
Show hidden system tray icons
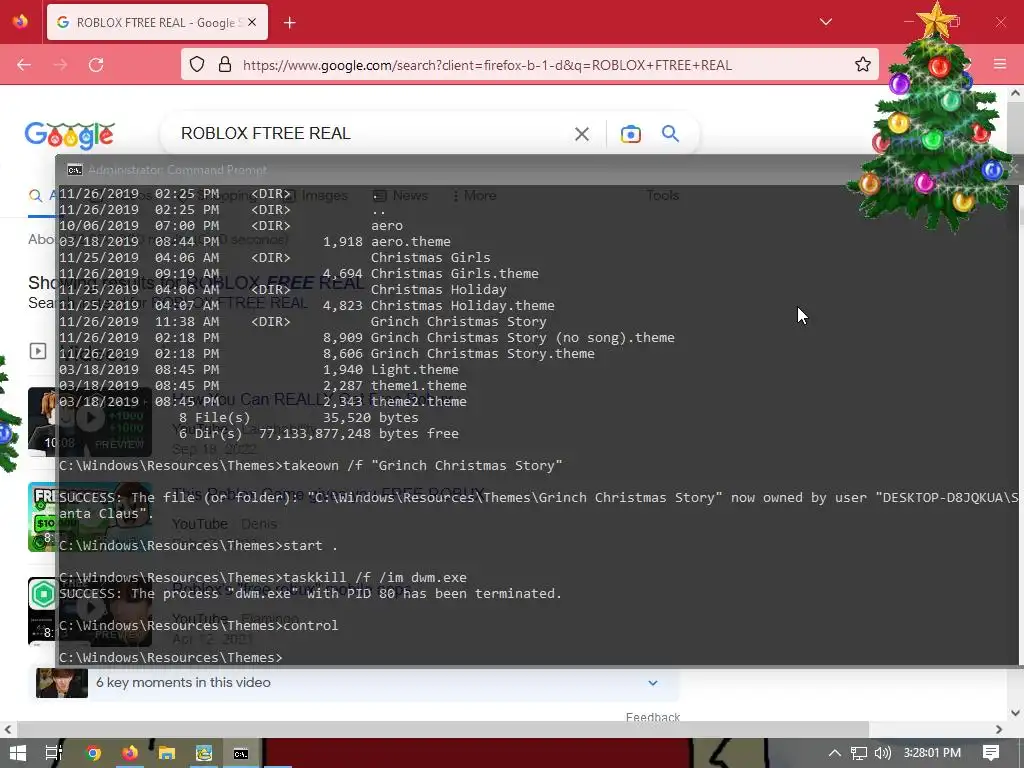click(834, 753)
